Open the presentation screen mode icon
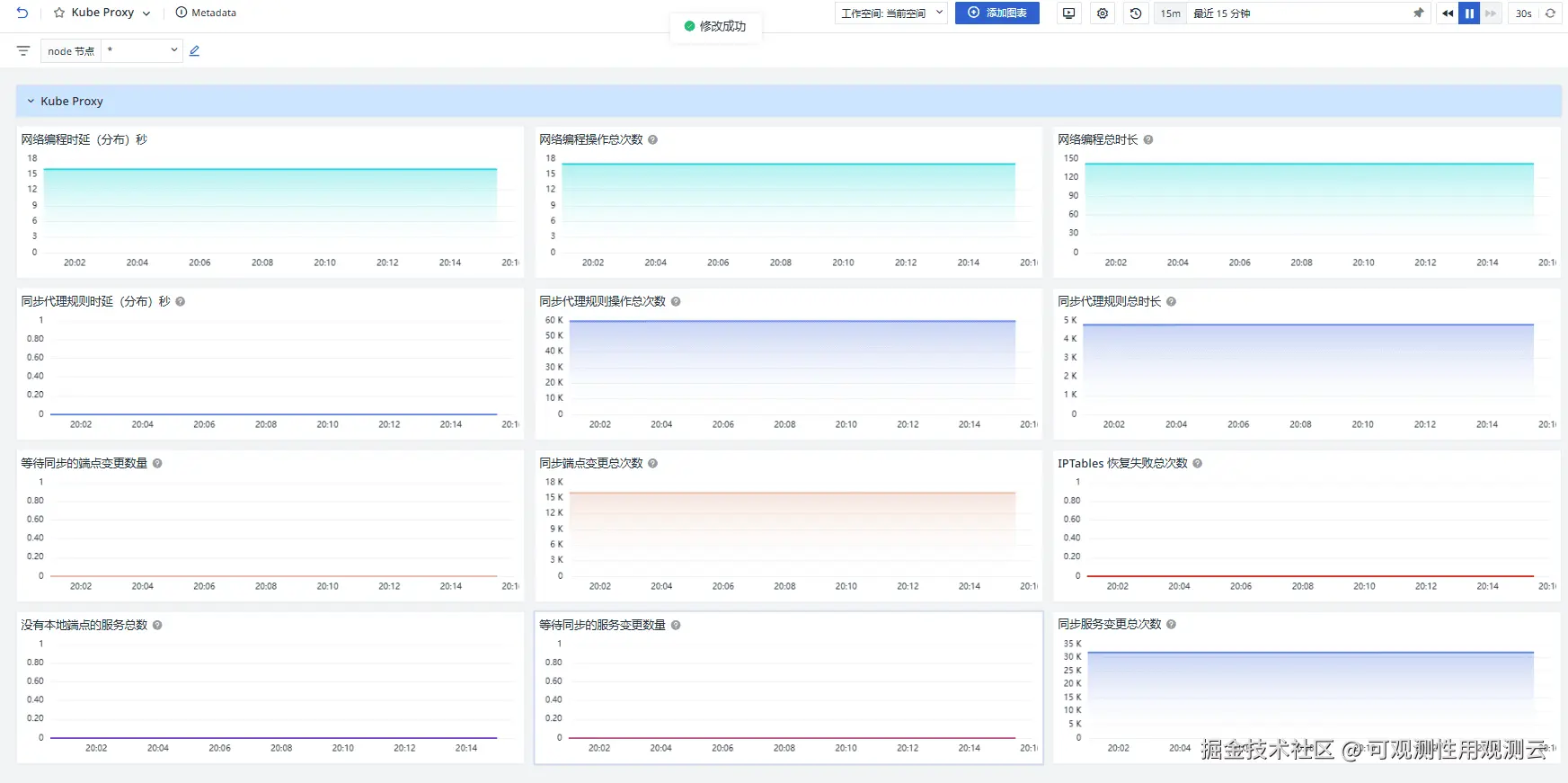Screen dimensions: 1568x783 click(1068, 13)
